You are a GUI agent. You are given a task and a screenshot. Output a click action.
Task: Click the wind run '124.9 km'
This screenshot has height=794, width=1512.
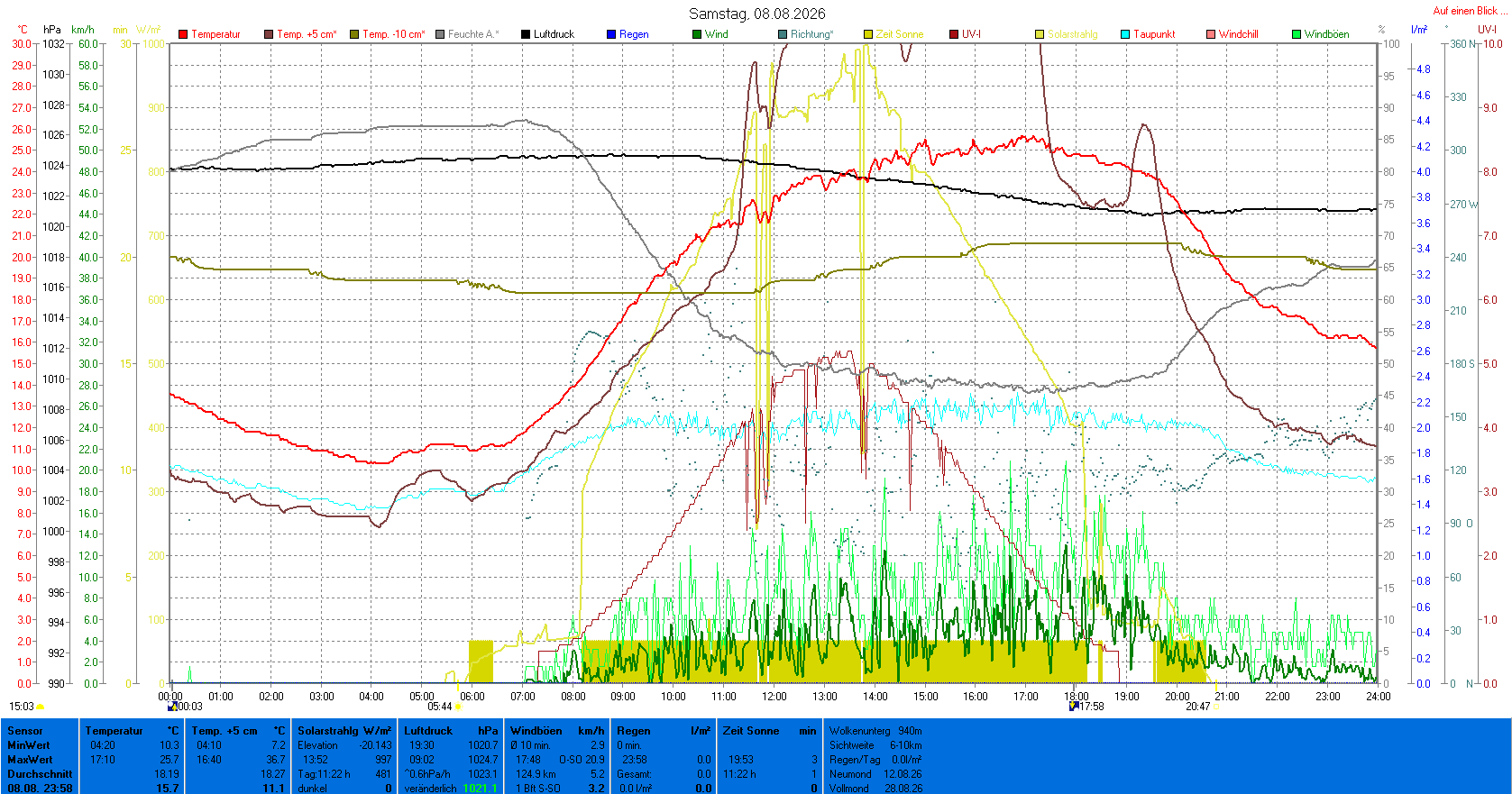click(536, 774)
